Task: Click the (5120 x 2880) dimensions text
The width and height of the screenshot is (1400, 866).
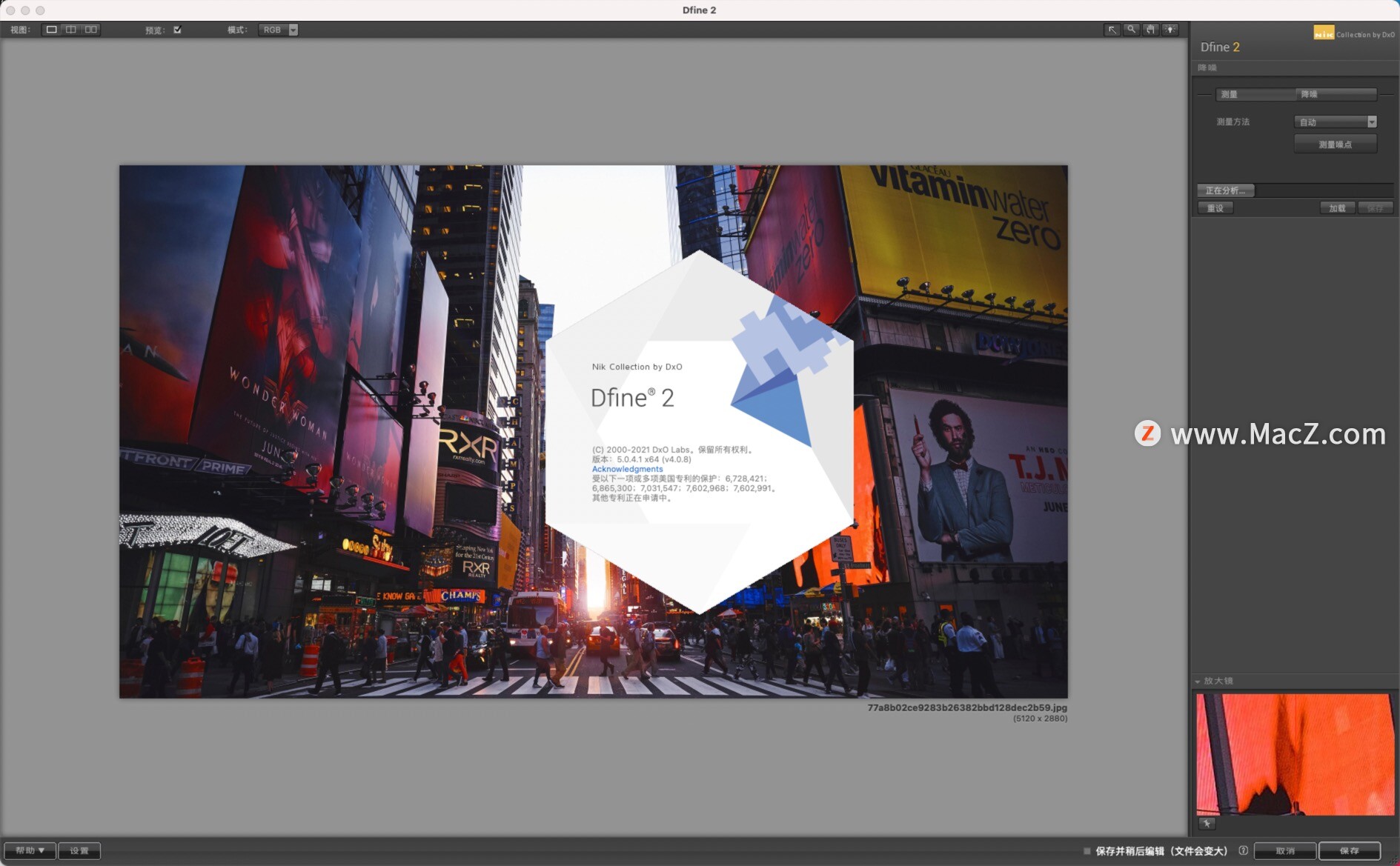Action: pos(1040,719)
